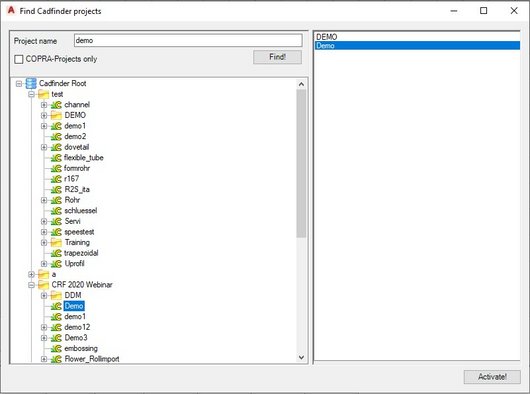Click the Rohr project icon
530x394 pixels.
click(x=56, y=200)
